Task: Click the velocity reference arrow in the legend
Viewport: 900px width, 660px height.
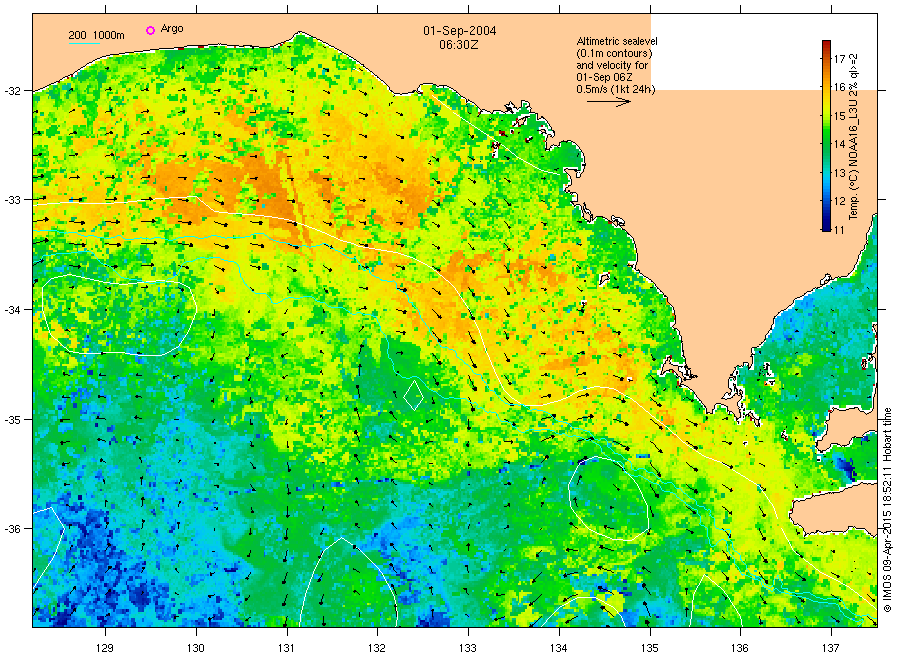Action: tap(609, 102)
